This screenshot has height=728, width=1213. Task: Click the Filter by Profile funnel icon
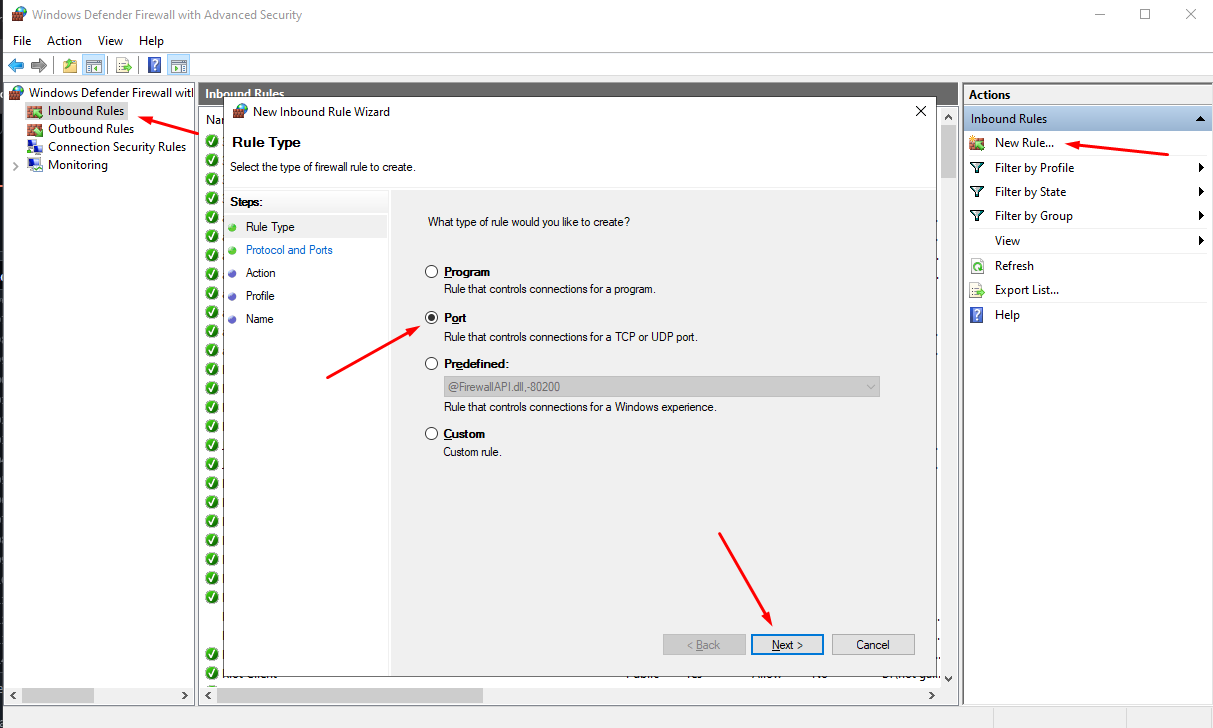(x=978, y=168)
